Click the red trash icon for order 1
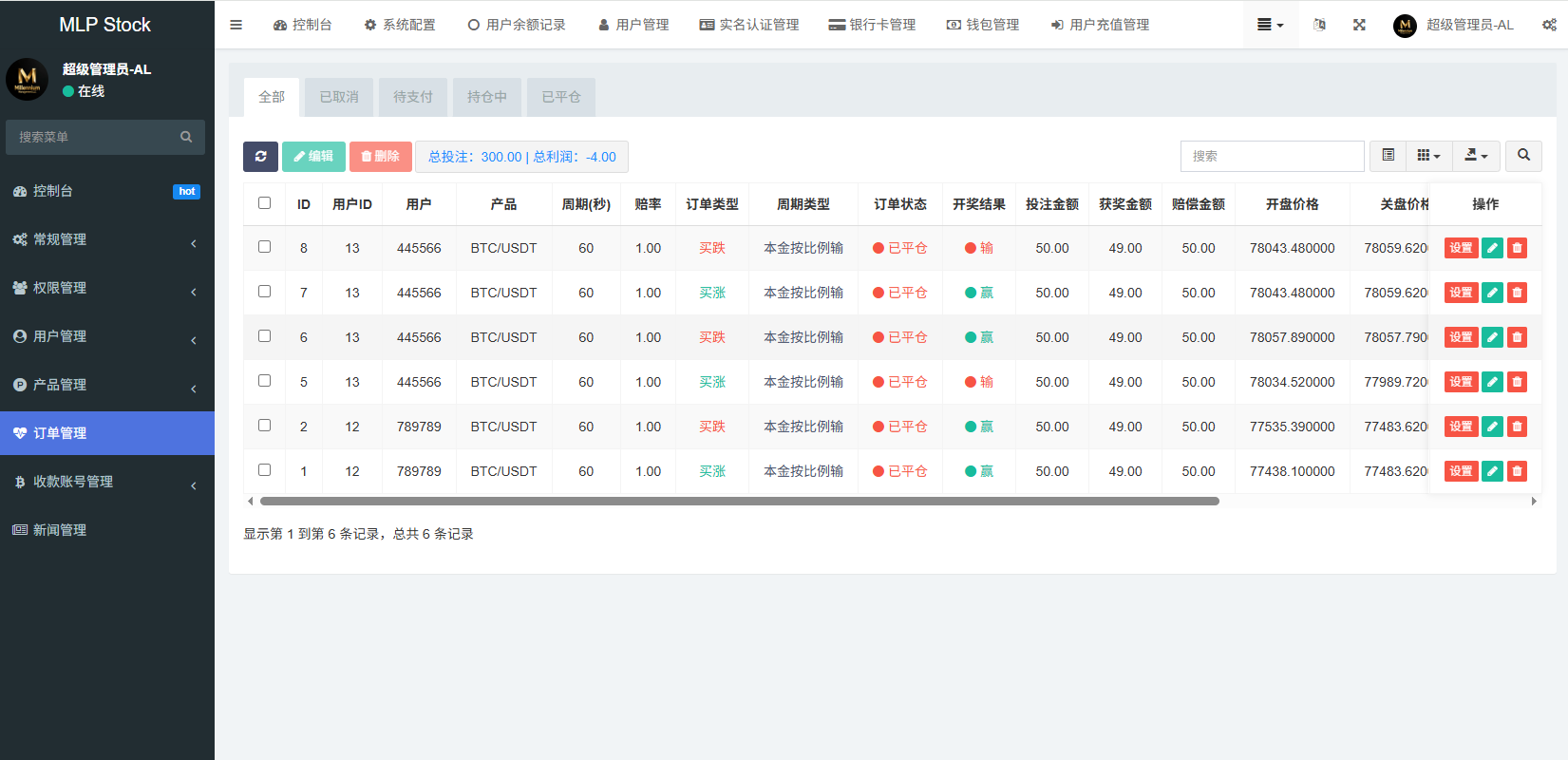The width and height of the screenshot is (1568, 760). (1517, 471)
